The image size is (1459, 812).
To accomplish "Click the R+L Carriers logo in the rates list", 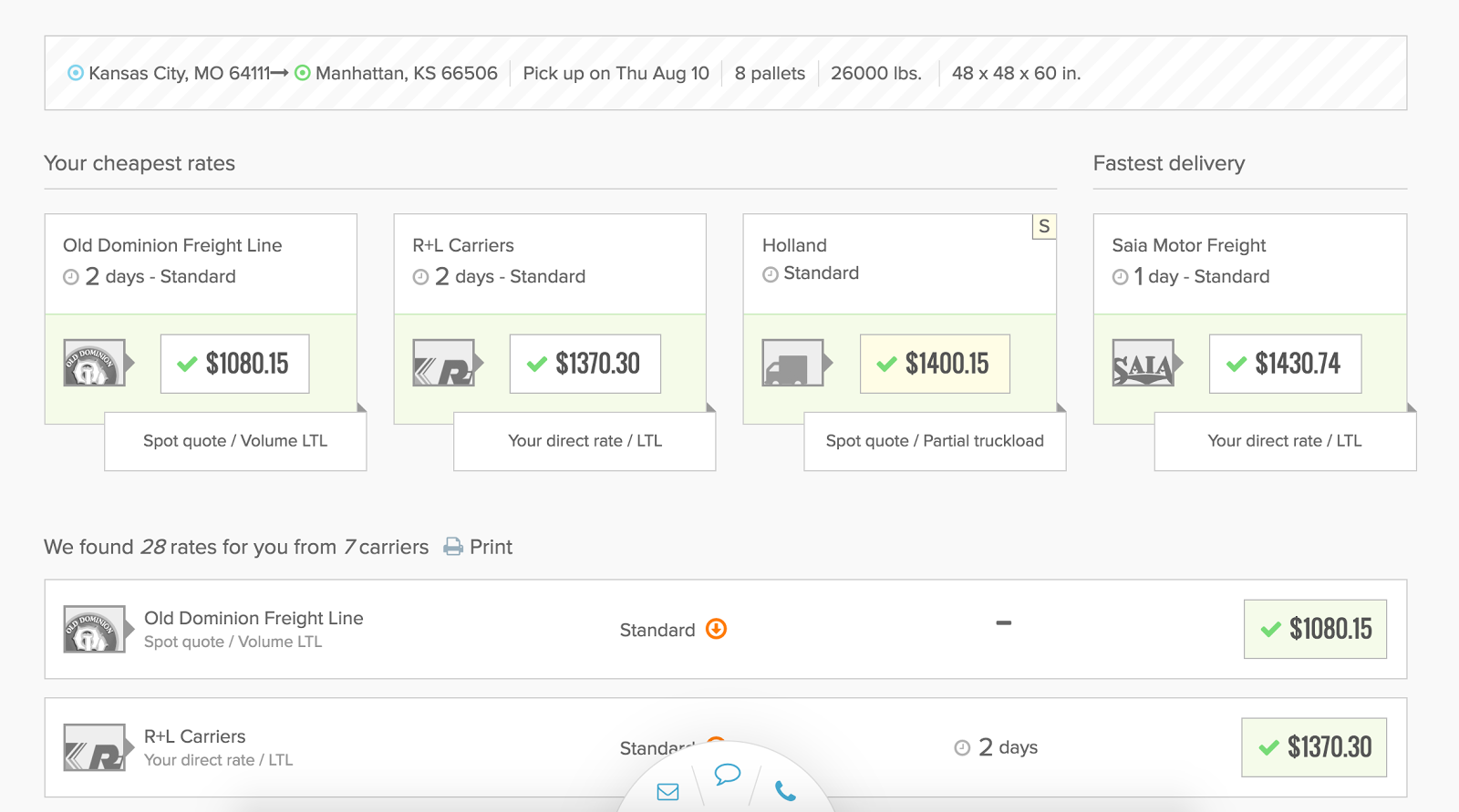I will pos(94,747).
